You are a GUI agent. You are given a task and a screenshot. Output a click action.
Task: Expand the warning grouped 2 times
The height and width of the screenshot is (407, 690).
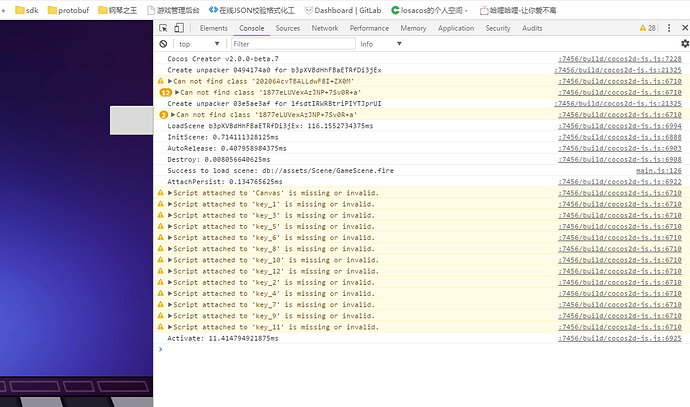[172, 114]
